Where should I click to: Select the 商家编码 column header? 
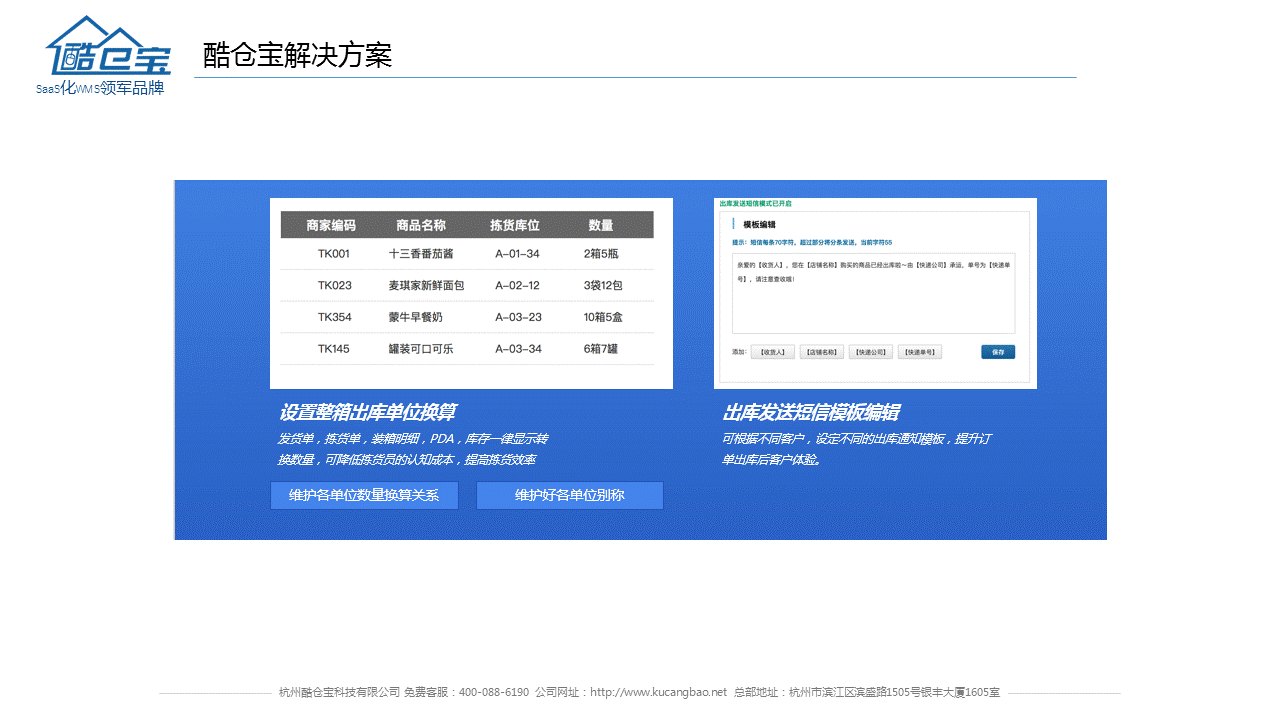coord(330,225)
